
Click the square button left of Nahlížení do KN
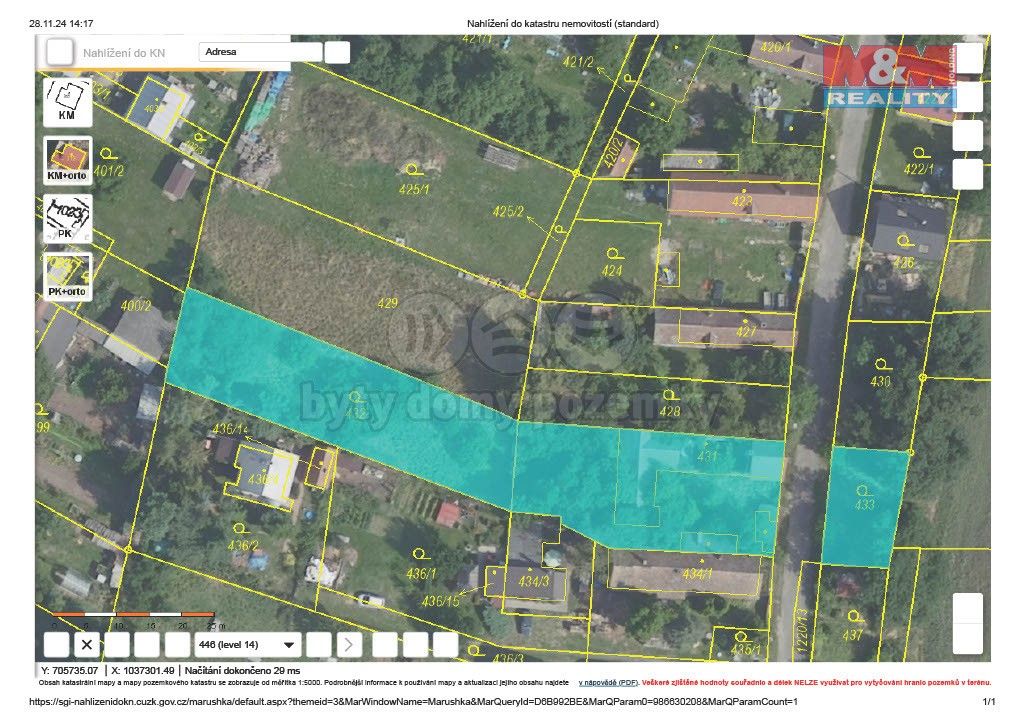click(60, 52)
